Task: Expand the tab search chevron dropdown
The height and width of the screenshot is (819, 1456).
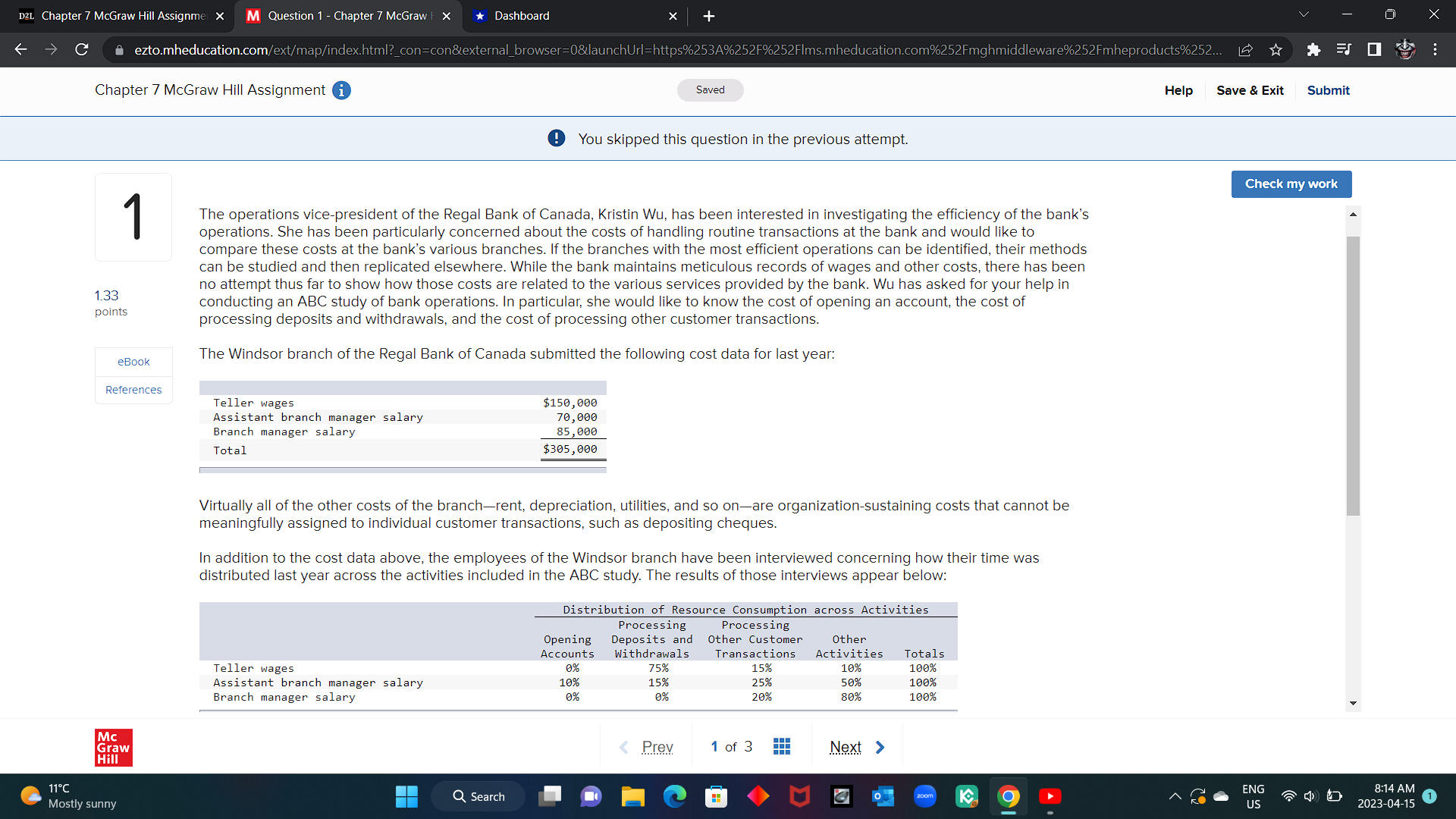Action: (x=1304, y=15)
